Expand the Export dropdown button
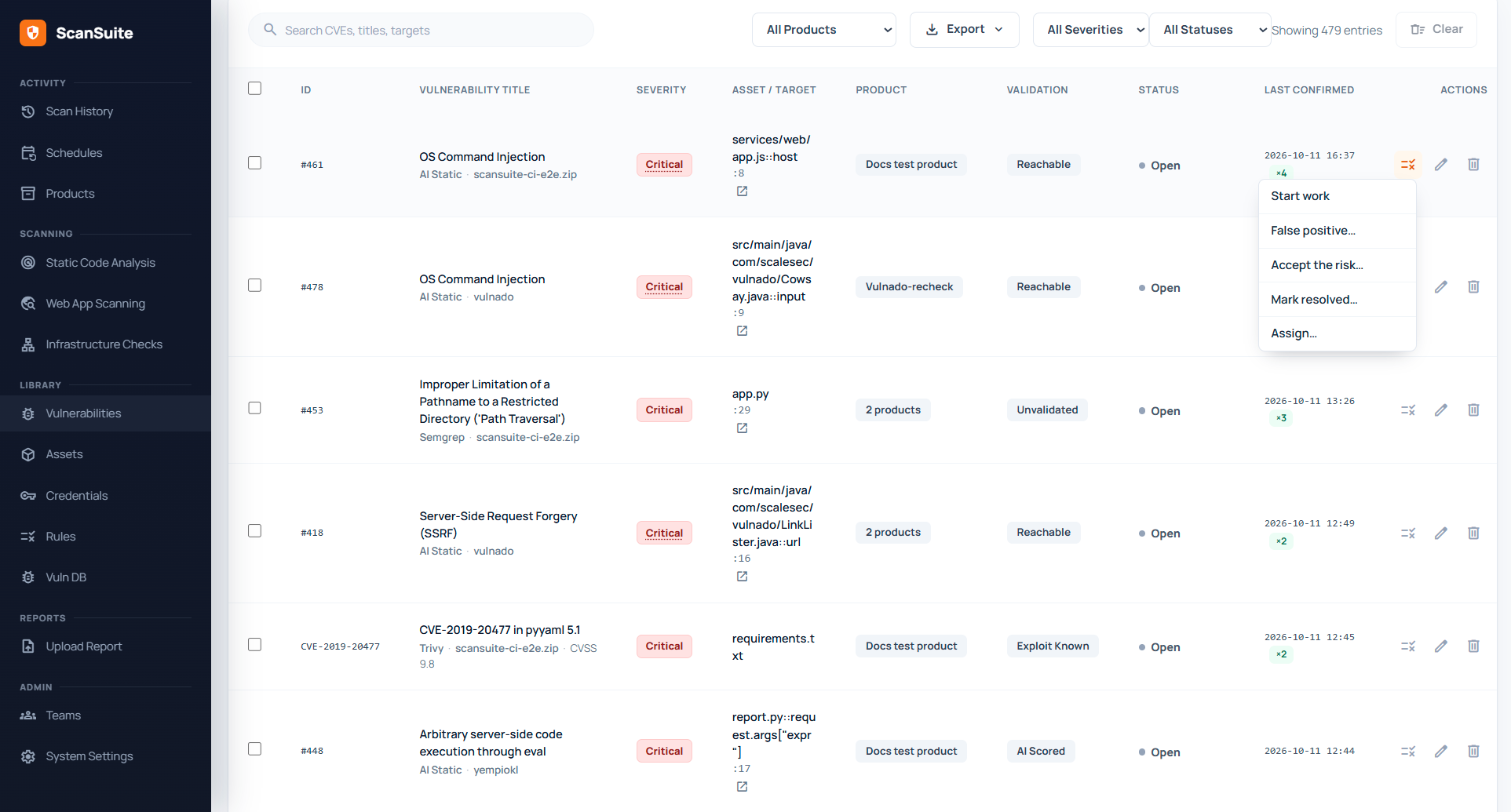The height and width of the screenshot is (812, 1511). coord(964,30)
